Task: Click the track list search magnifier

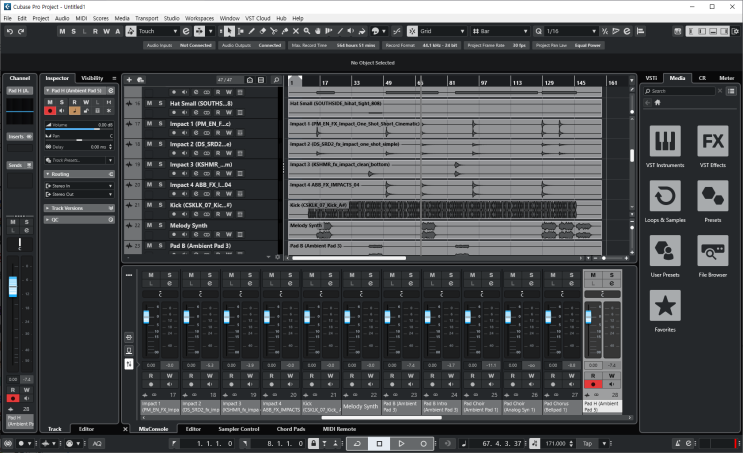Action: 276,80
